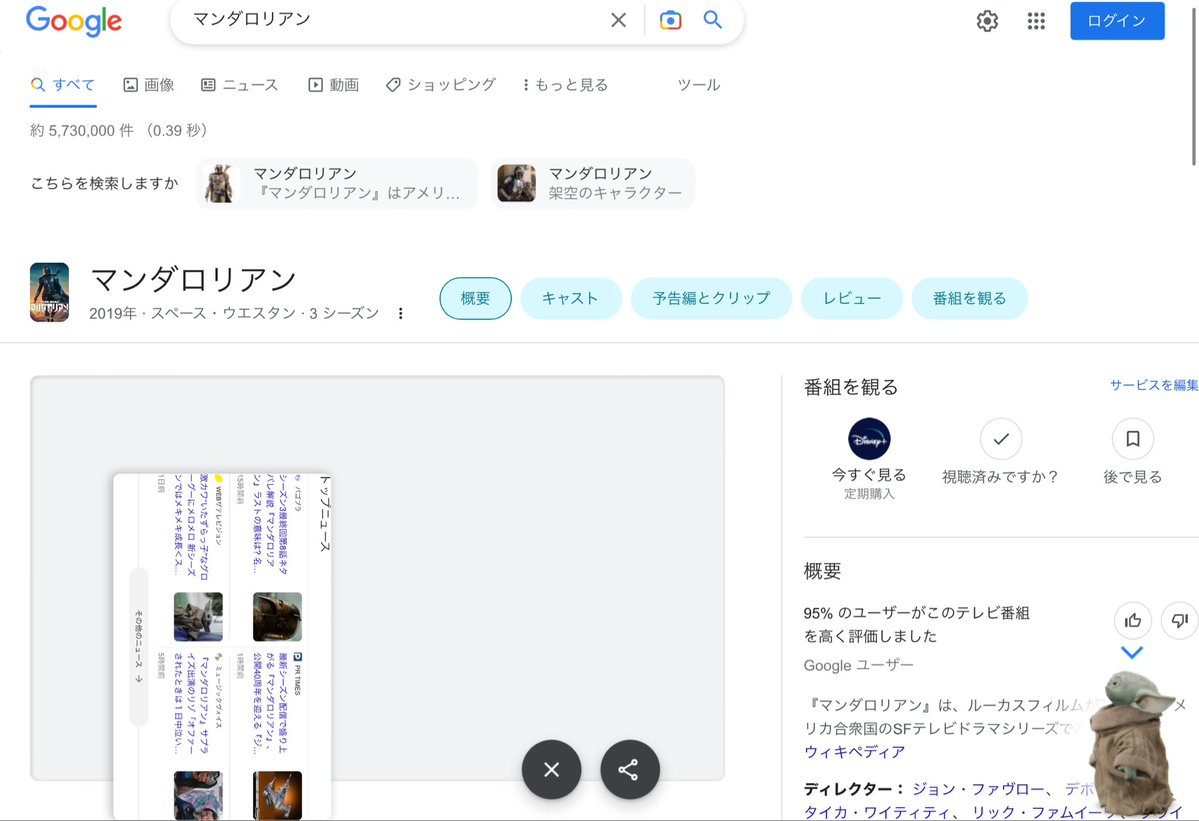Screen dimensions: 1199x821
Task: Choose suggestion 『マンダロリアン』はアメリ...
Action: tap(337, 183)
